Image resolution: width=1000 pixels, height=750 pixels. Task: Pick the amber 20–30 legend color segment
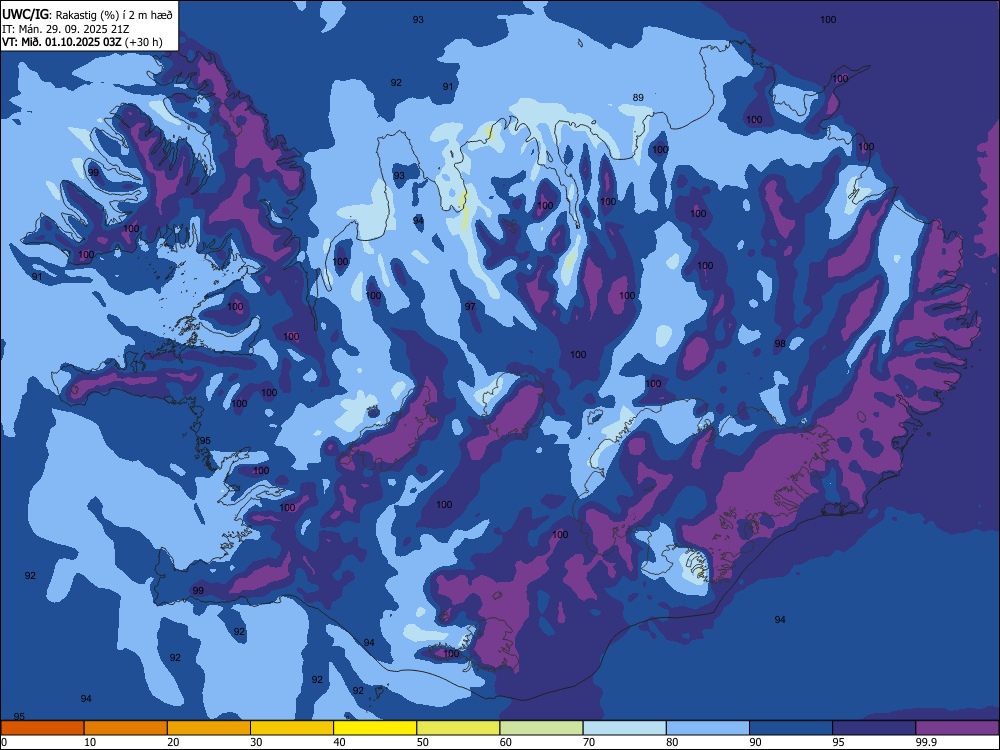pyautogui.click(x=209, y=728)
